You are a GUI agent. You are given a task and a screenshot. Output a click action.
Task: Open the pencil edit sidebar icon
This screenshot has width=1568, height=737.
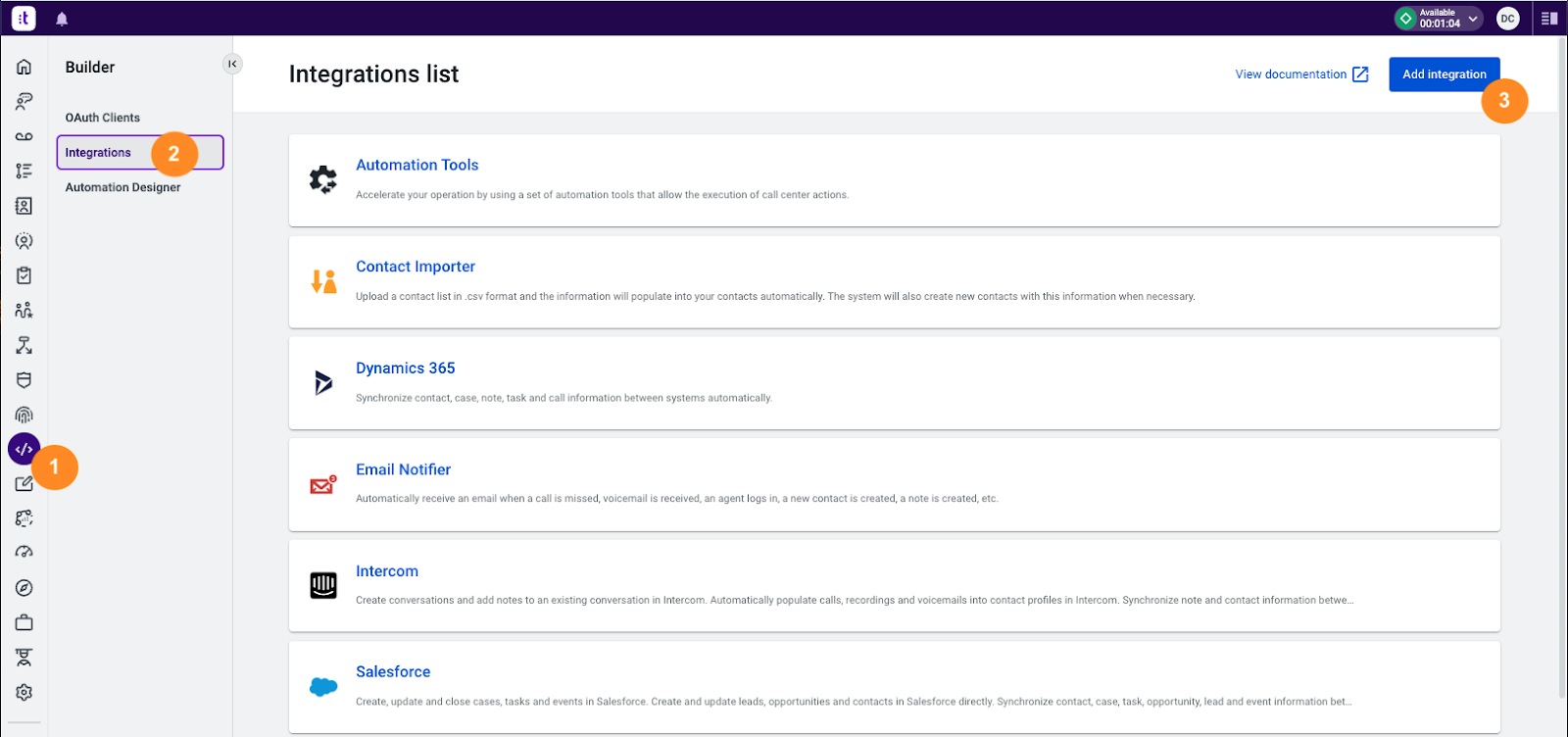click(24, 483)
